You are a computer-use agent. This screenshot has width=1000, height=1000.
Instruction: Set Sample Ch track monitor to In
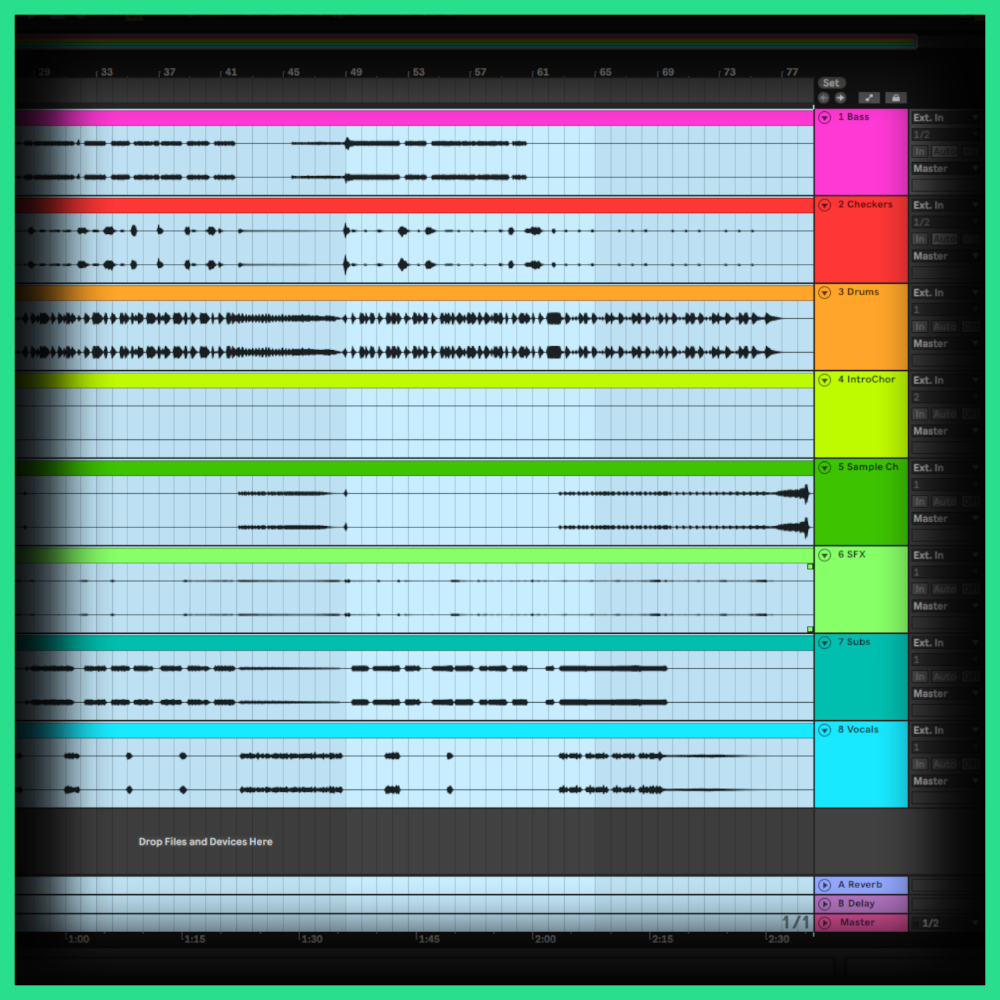pyautogui.click(x=919, y=502)
